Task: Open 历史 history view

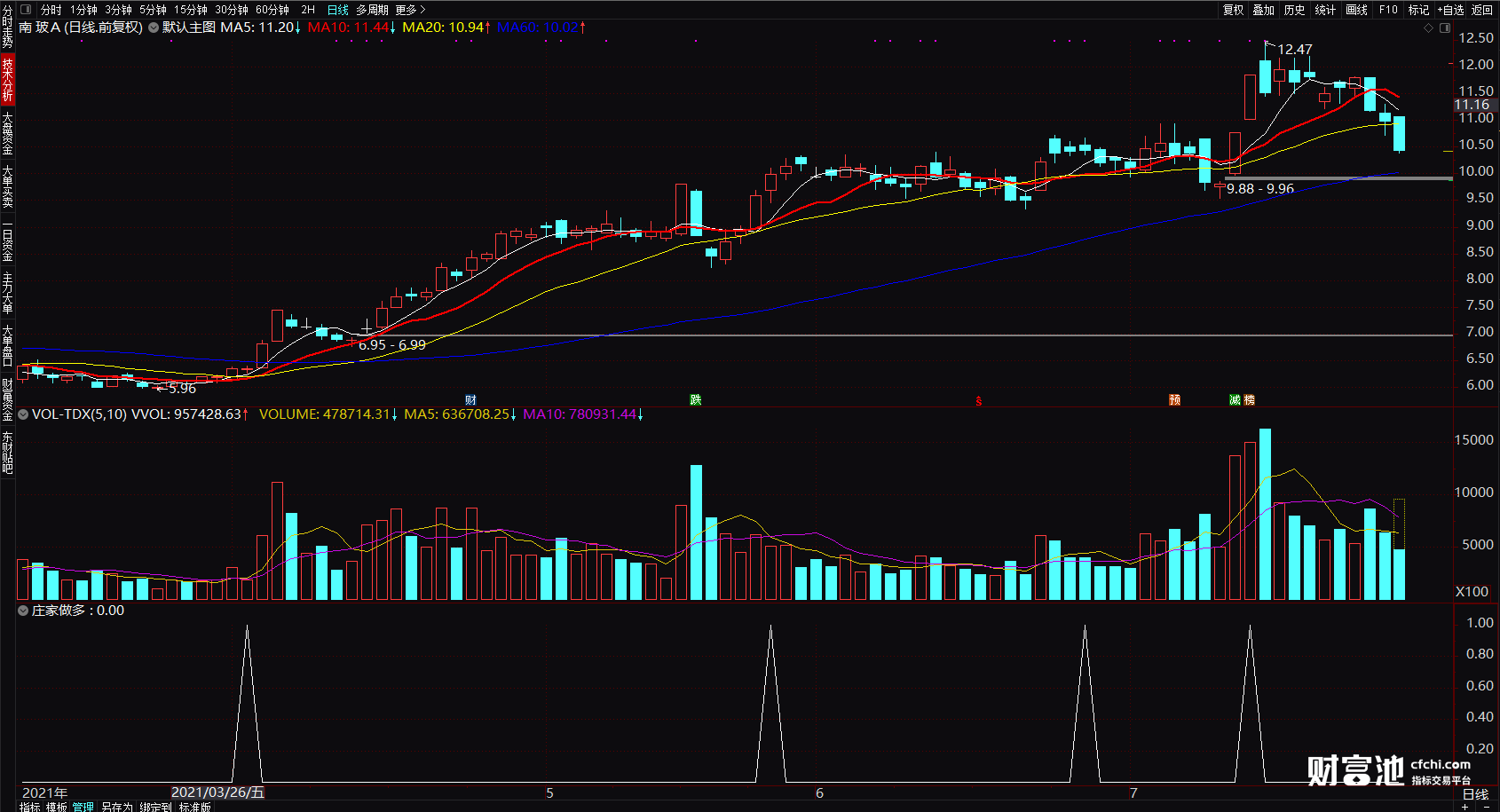Action: point(1295,10)
